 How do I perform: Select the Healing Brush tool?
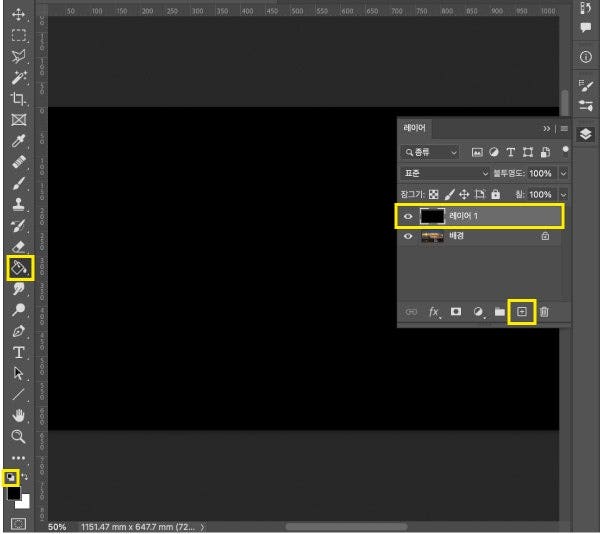(18, 162)
